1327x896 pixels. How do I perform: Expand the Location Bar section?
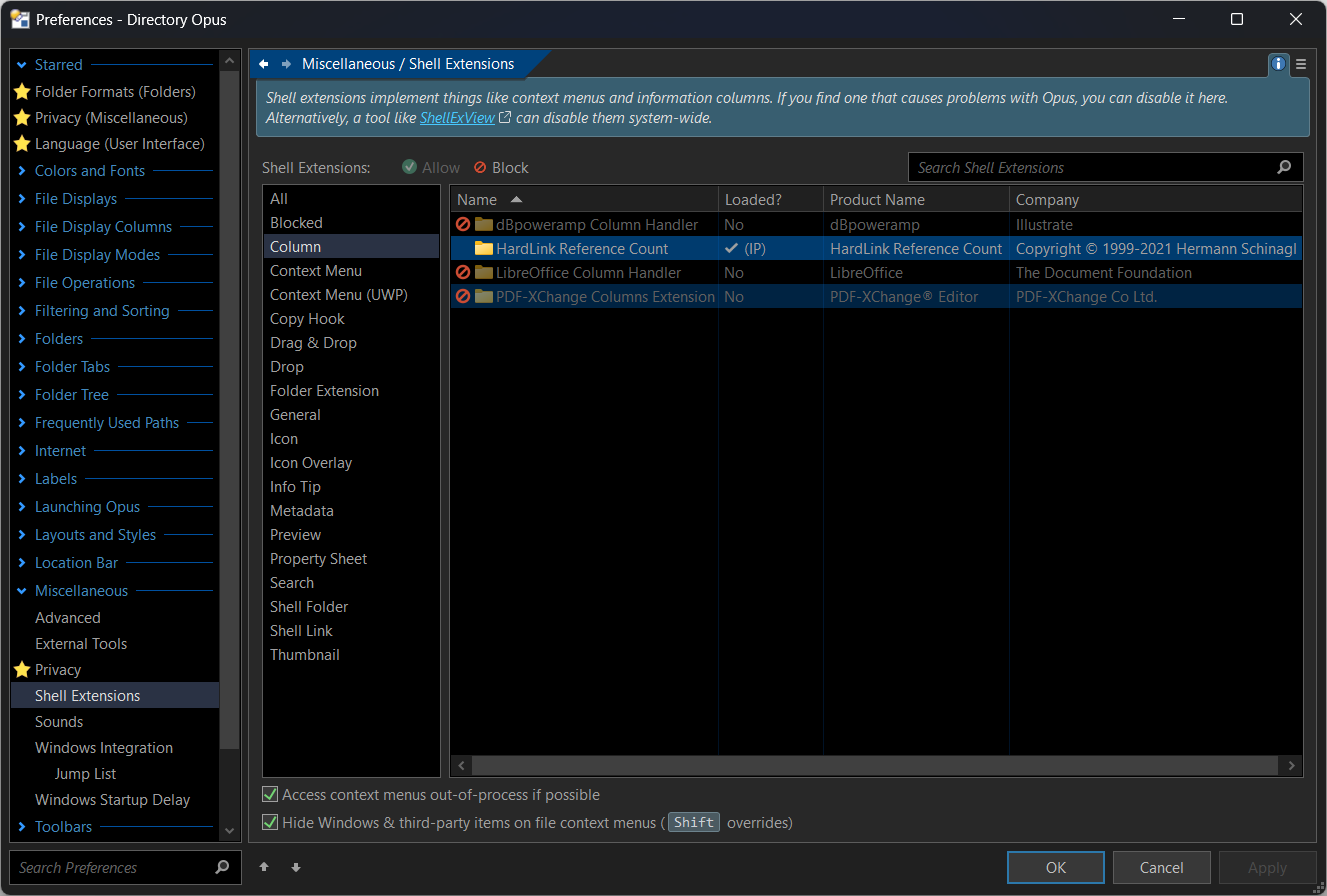pyautogui.click(x=22, y=563)
